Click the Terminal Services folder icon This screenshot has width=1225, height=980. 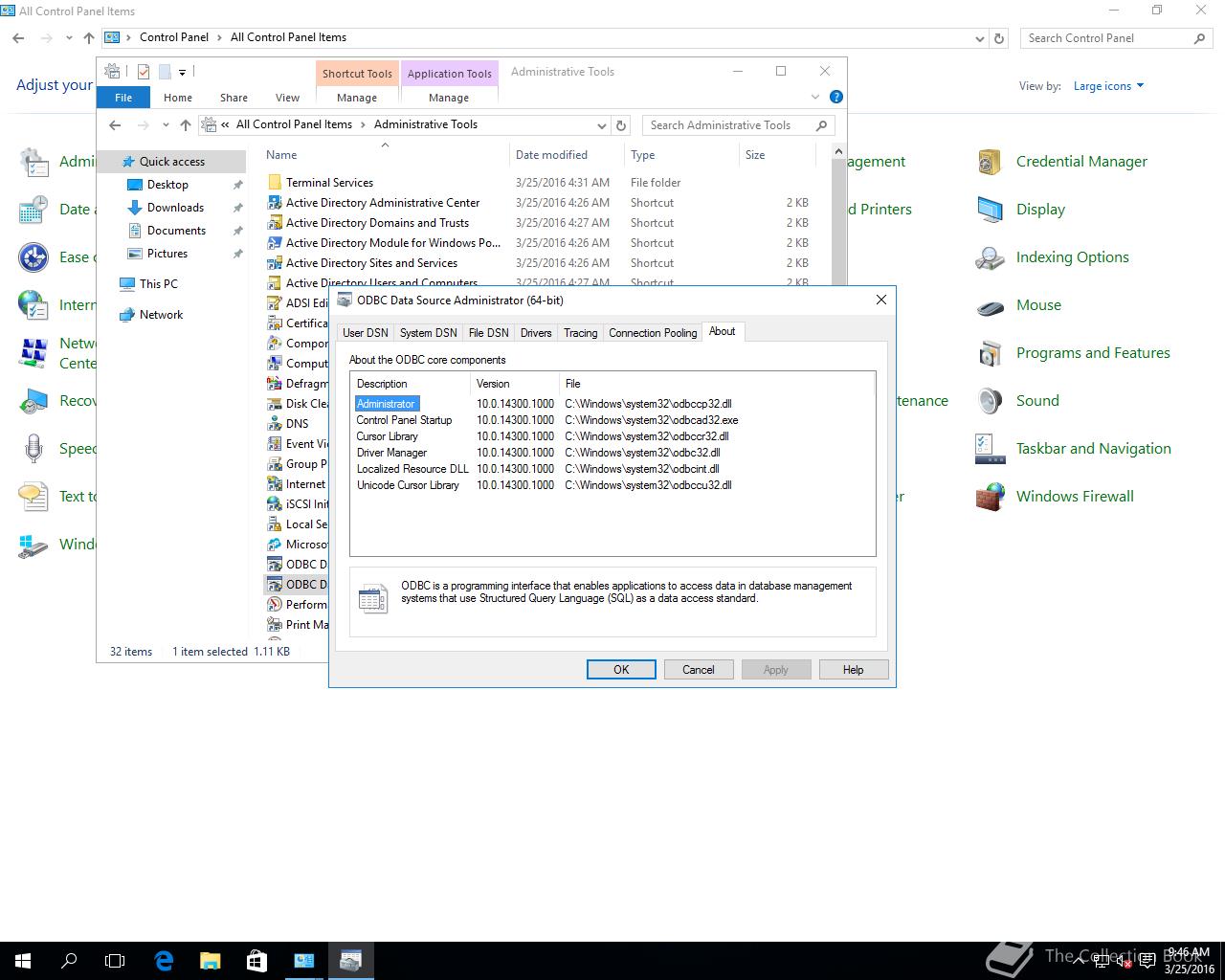pyautogui.click(x=275, y=182)
